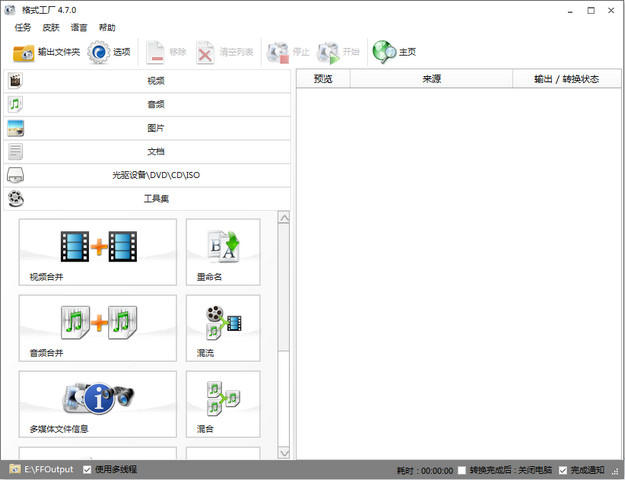
Task: Click the document page category icon
Action: [16, 151]
